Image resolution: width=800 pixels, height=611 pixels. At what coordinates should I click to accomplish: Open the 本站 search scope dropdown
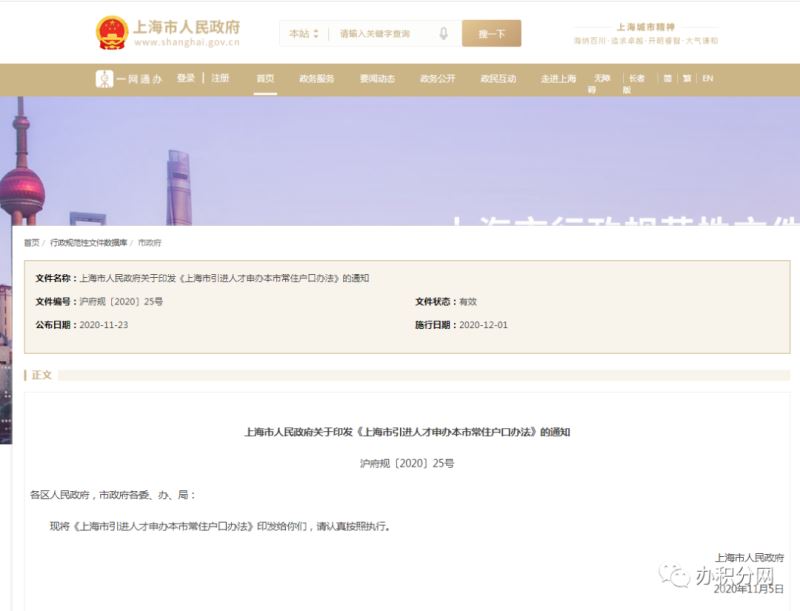pyautogui.click(x=303, y=34)
